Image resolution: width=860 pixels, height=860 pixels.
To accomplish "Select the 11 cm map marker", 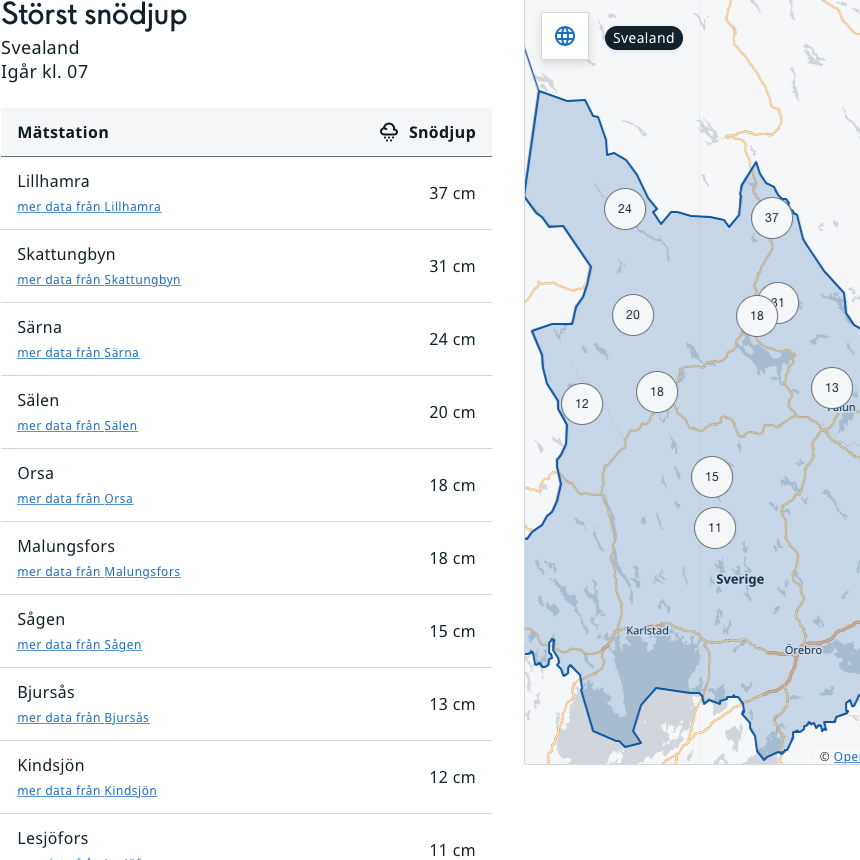I will pyautogui.click(x=715, y=528).
